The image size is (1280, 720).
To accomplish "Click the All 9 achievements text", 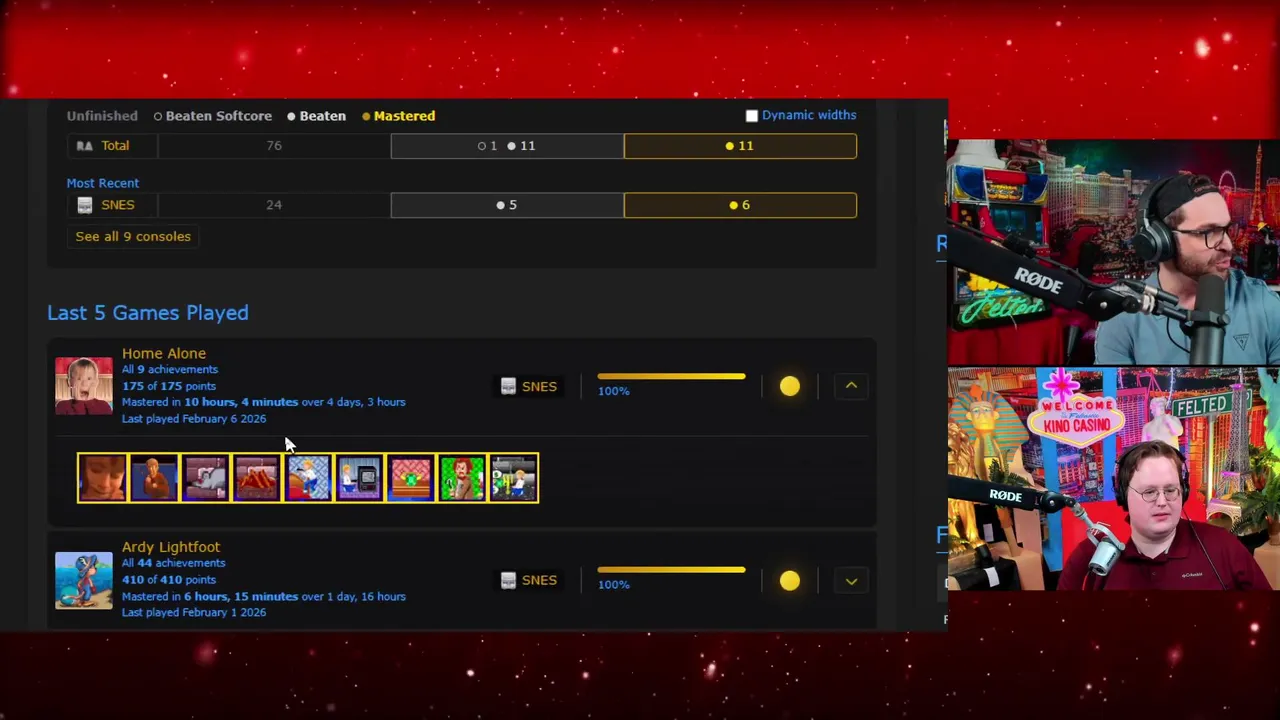I will click(170, 370).
